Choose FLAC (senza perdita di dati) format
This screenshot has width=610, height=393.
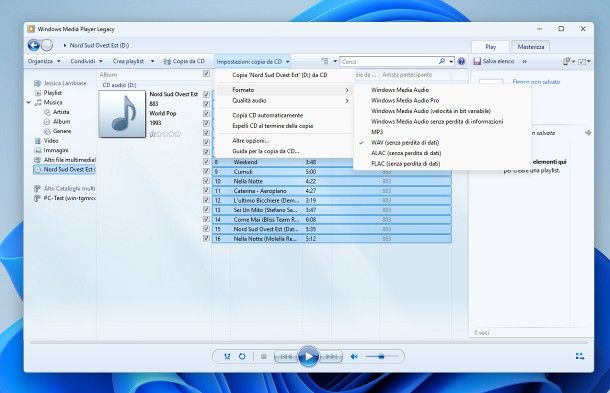(406, 164)
